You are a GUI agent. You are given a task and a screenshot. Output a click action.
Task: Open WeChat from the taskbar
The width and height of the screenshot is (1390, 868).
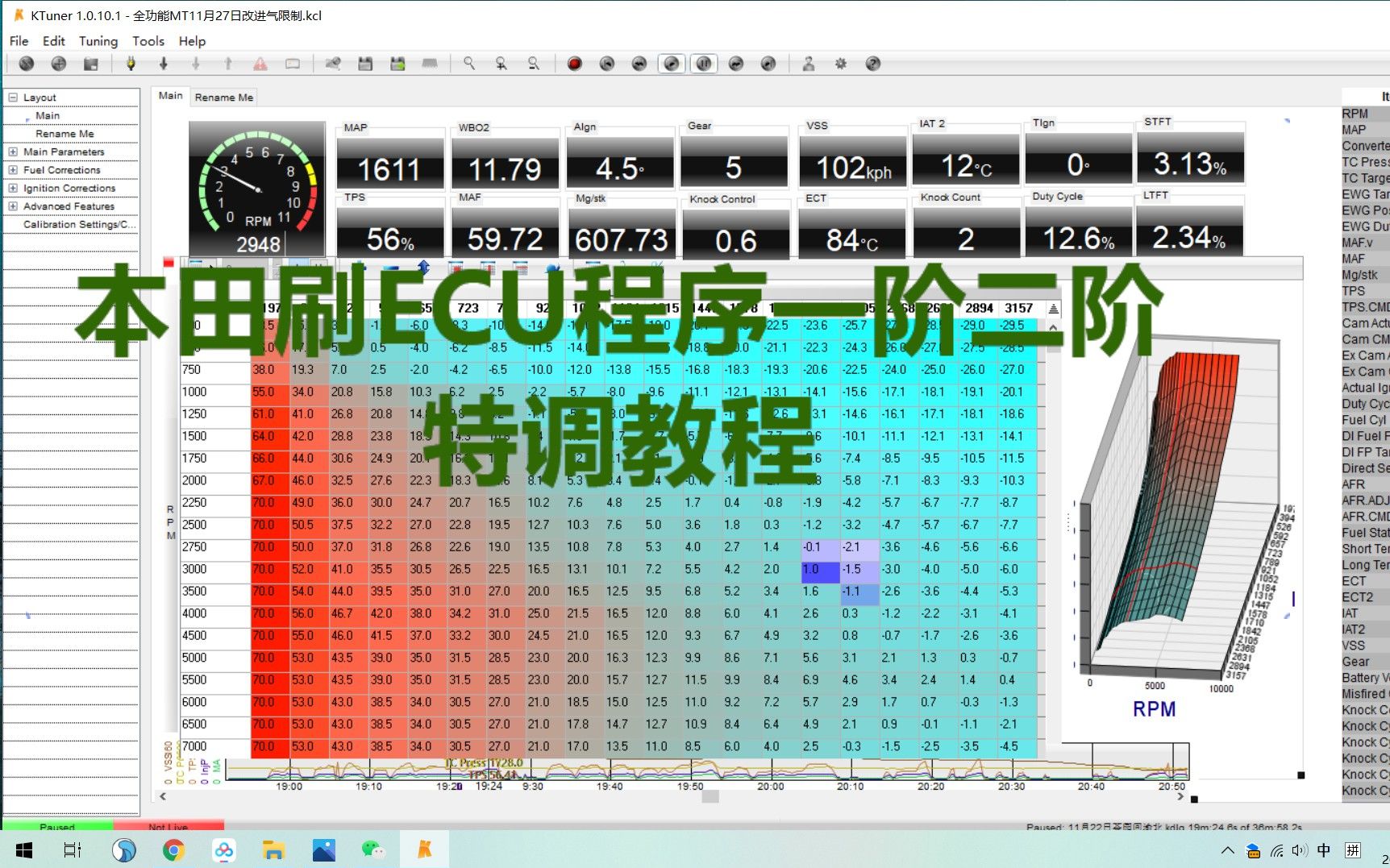click(x=373, y=849)
